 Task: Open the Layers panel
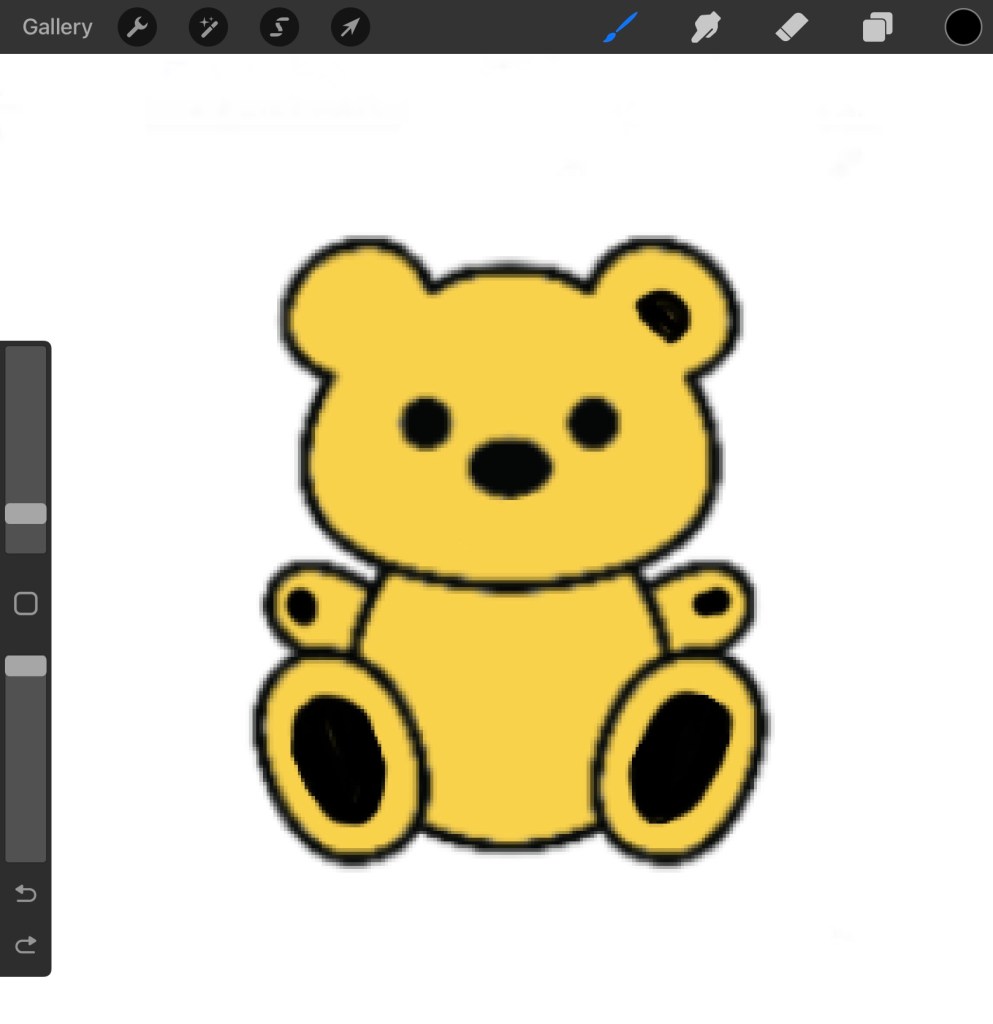point(877,27)
